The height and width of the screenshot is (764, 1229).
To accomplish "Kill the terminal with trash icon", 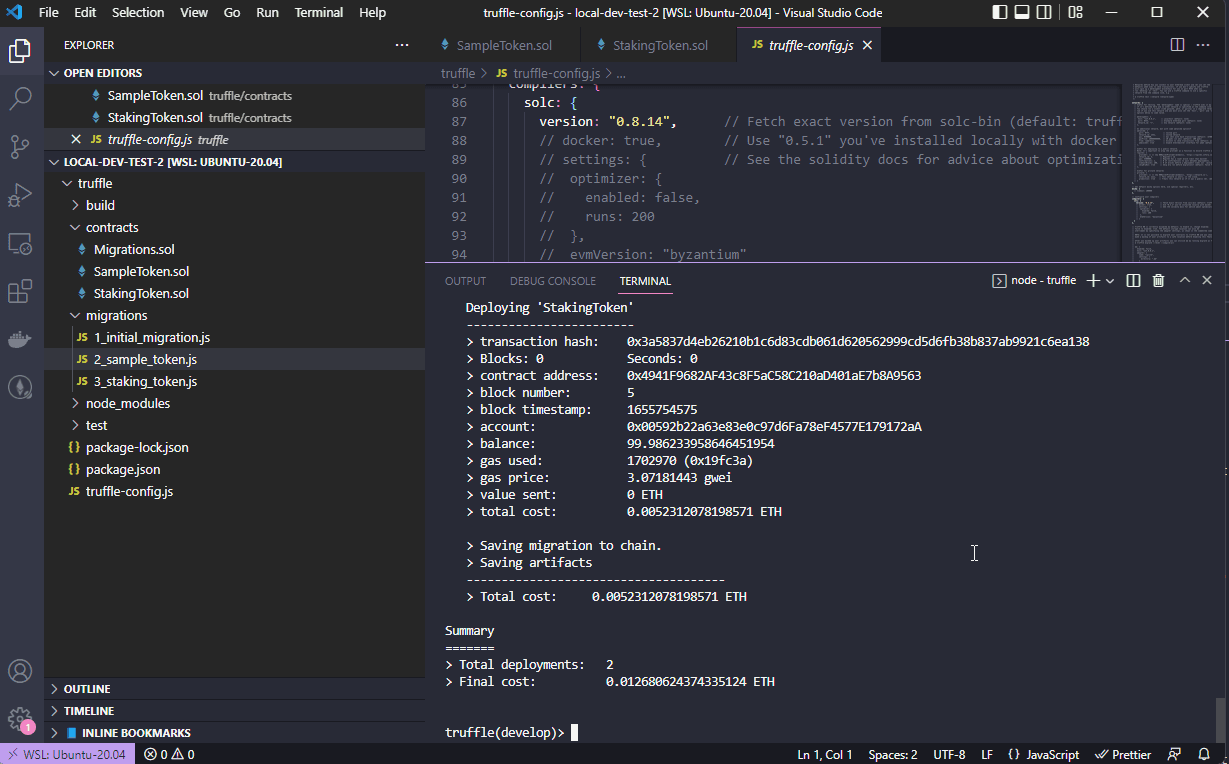I will tap(1158, 281).
